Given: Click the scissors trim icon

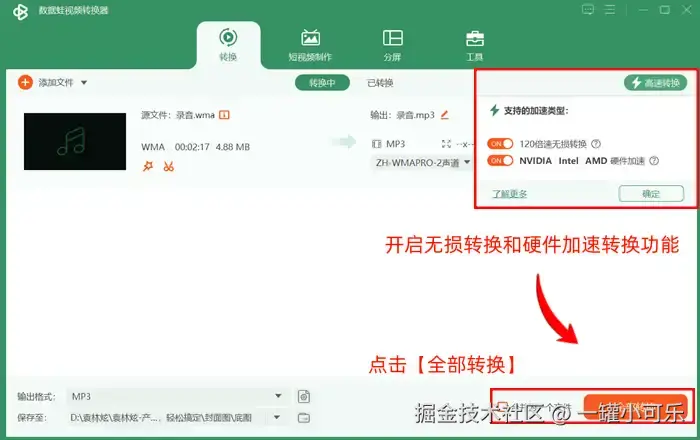Looking at the screenshot, I should pyautogui.click(x=168, y=166).
